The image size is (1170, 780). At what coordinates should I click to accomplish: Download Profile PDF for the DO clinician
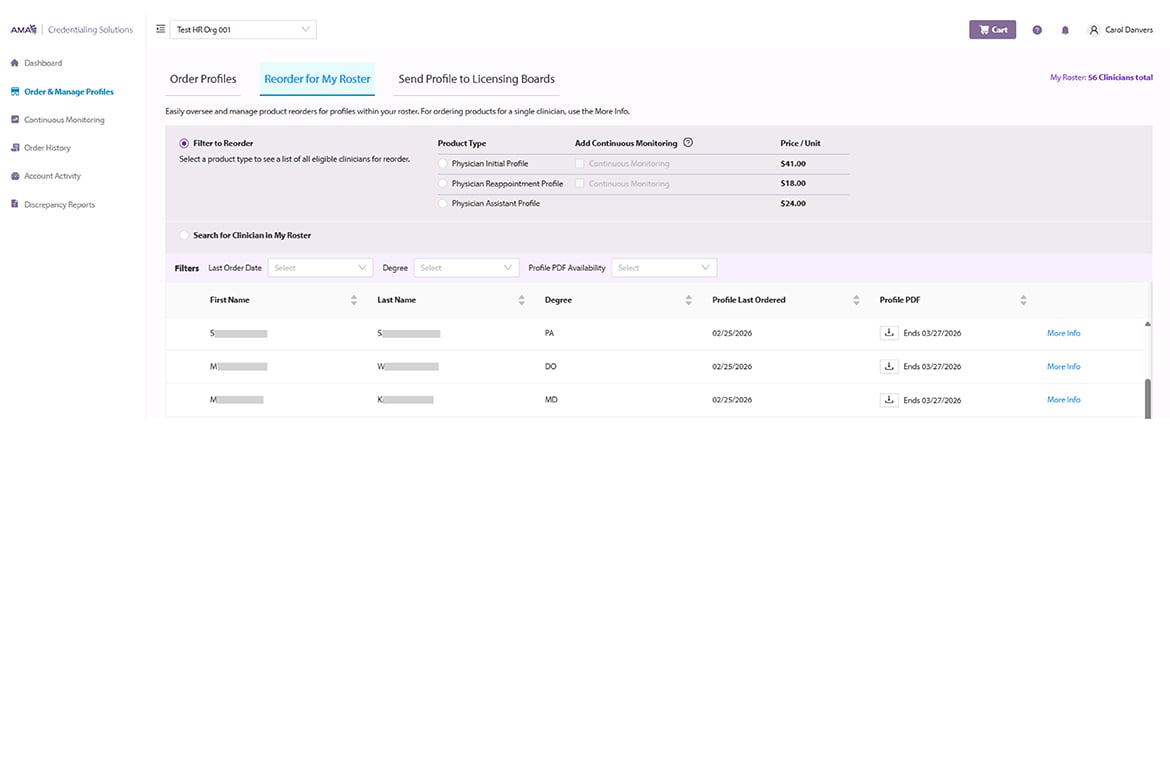[888, 367]
